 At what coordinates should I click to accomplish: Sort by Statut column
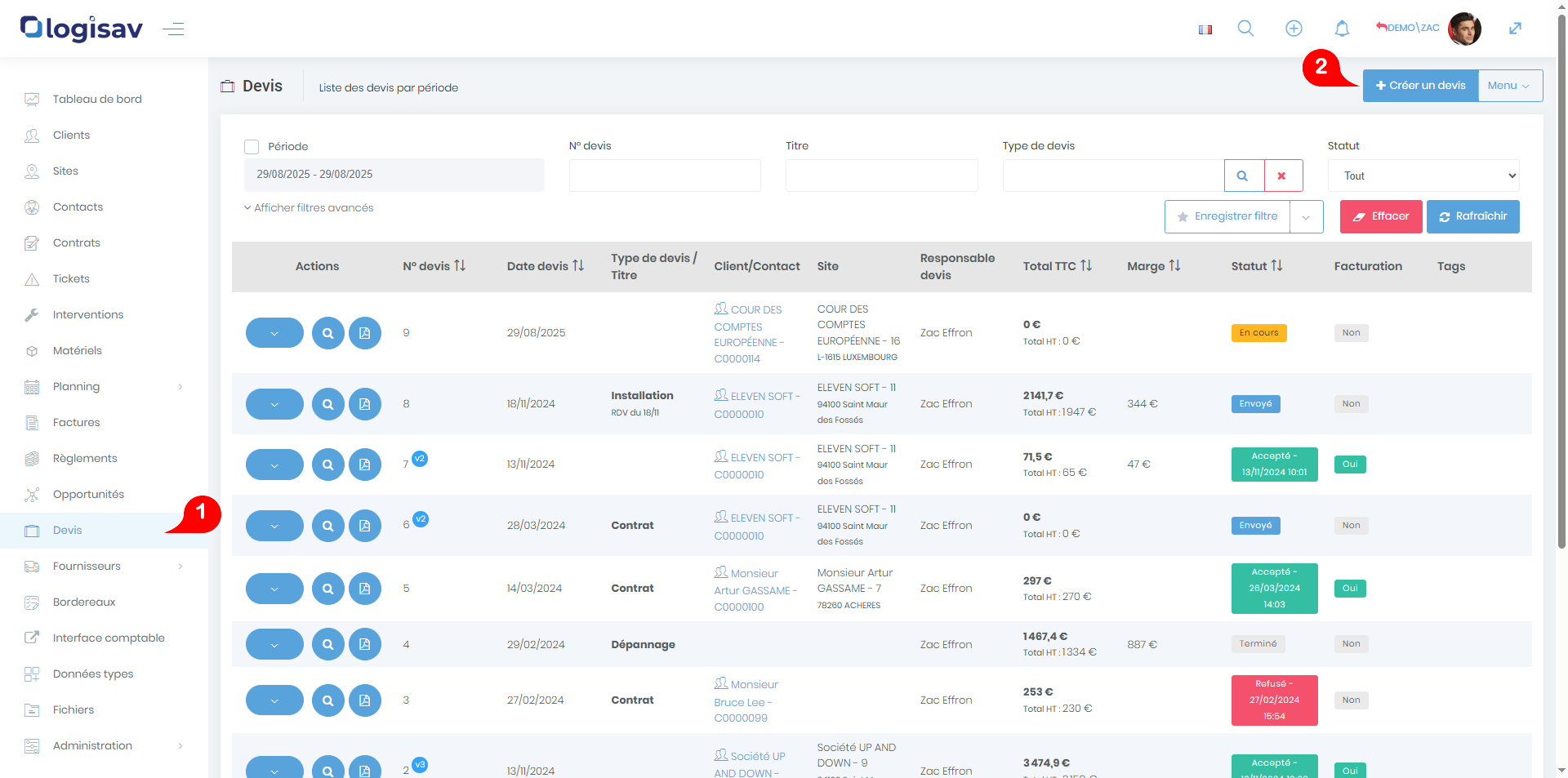1257,266
